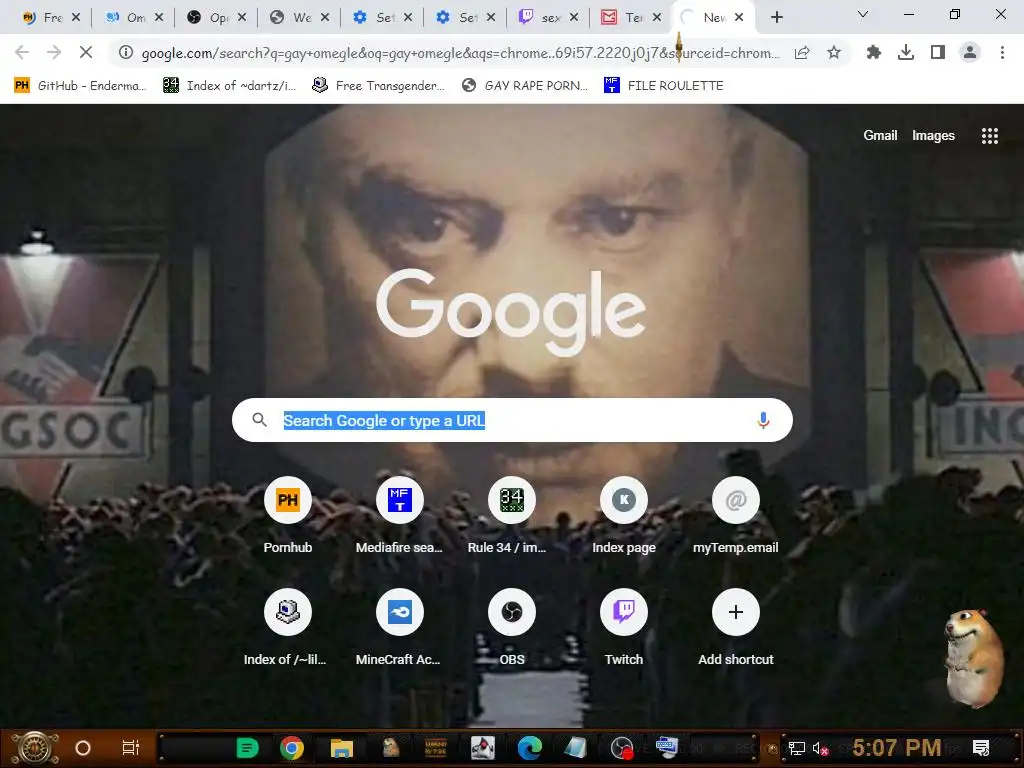1024x768 pixels.
Task: Open on-screen keyboard app in taskbar
Action: (666, 746)
